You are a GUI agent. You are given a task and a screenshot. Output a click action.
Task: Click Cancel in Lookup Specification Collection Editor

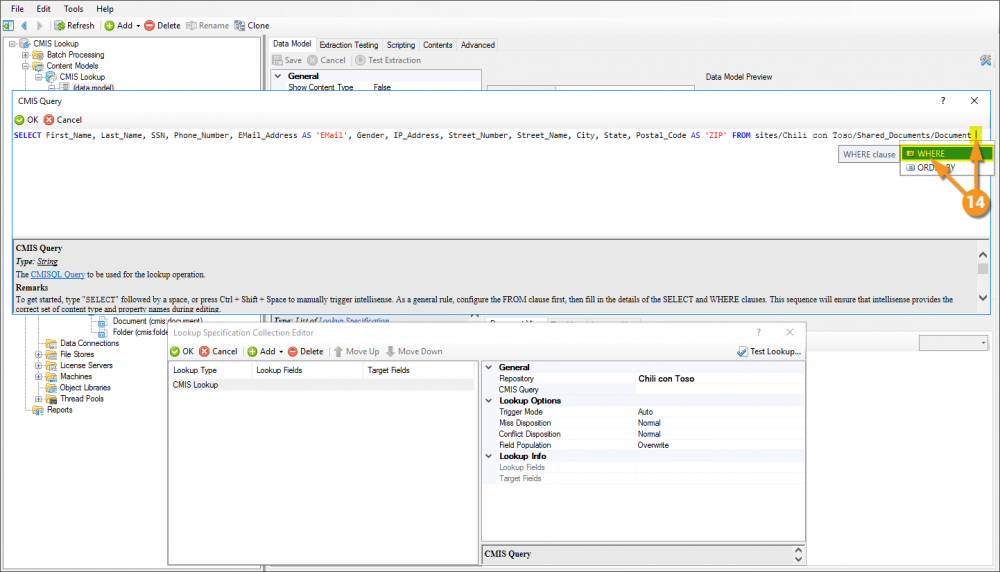coord(218,351)
